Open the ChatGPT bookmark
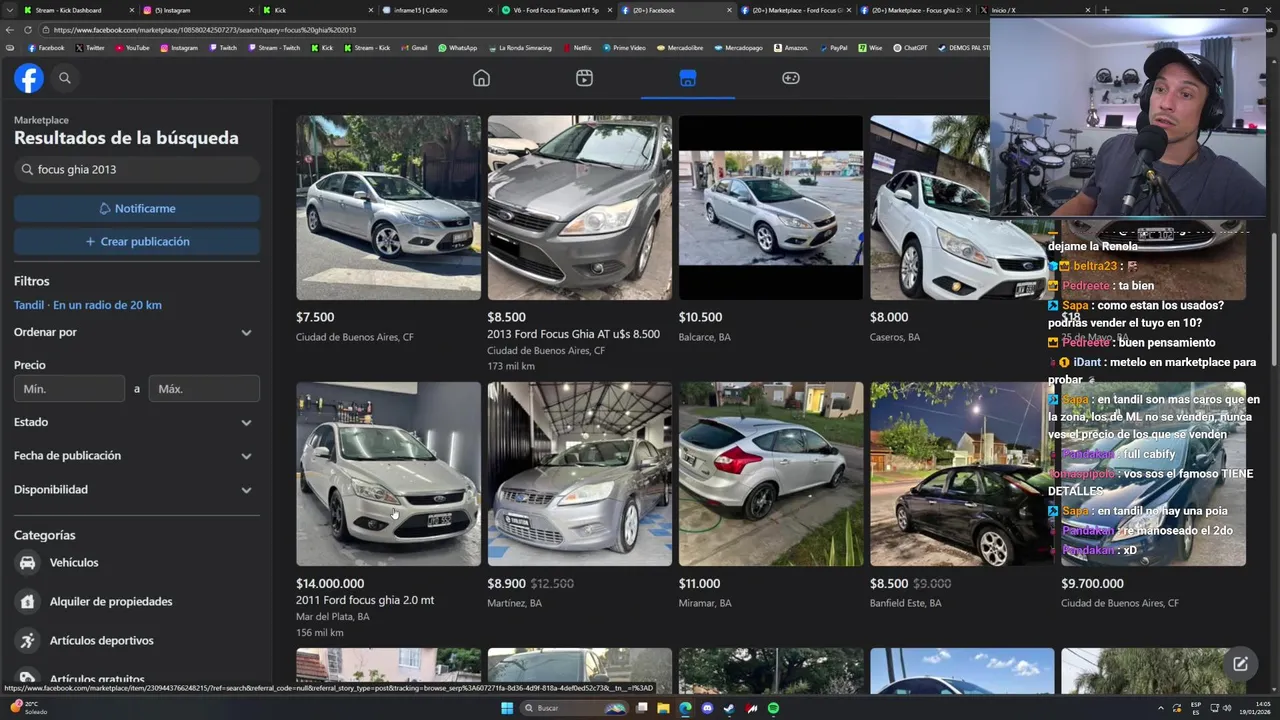Viewport: 1280px width, 720px height. pyautogui.click(x=910, y=48)
